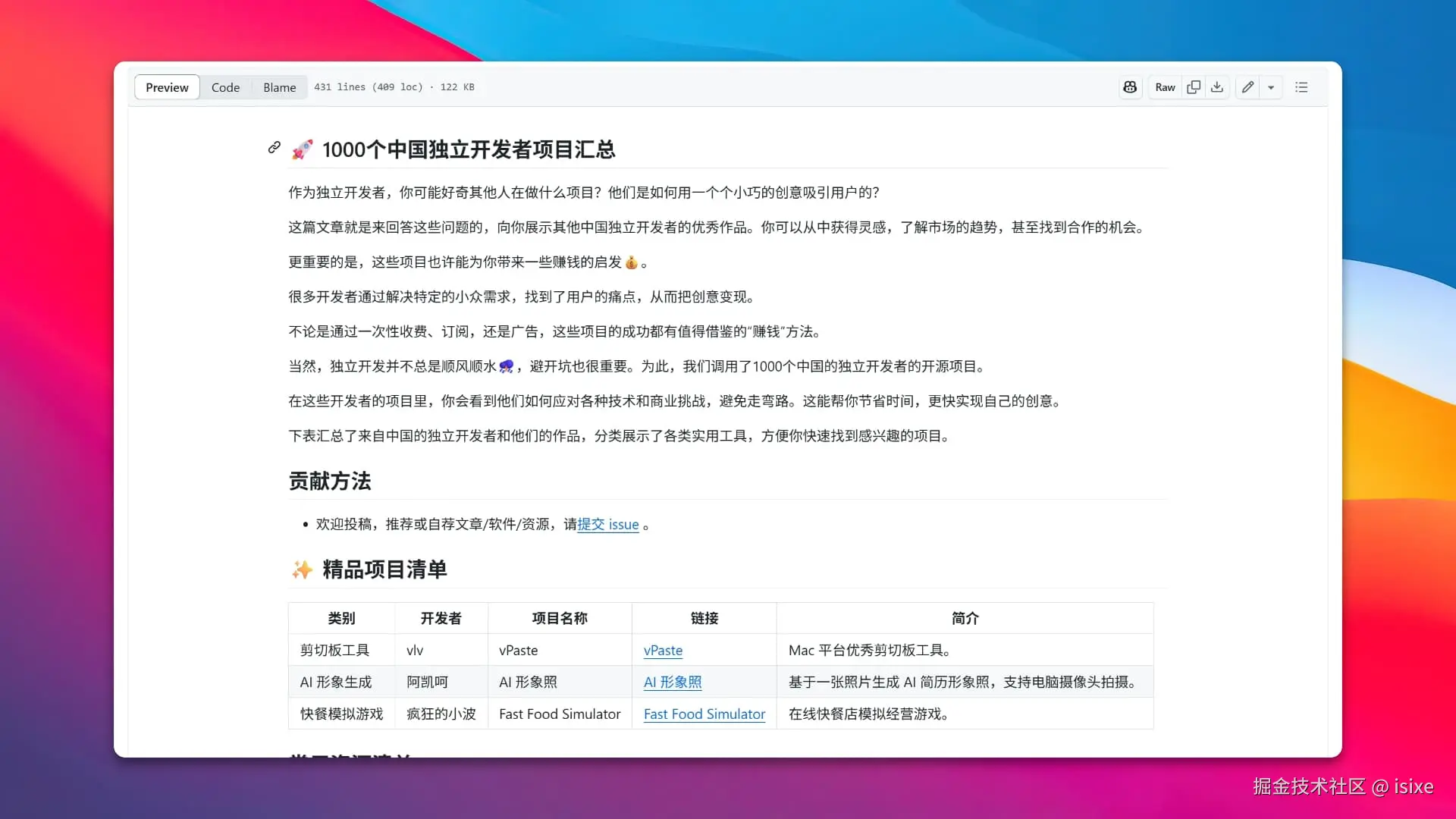Click the Raw button
The width and height of the screenshot is (1456, 819).
(x=1165, y=87)
